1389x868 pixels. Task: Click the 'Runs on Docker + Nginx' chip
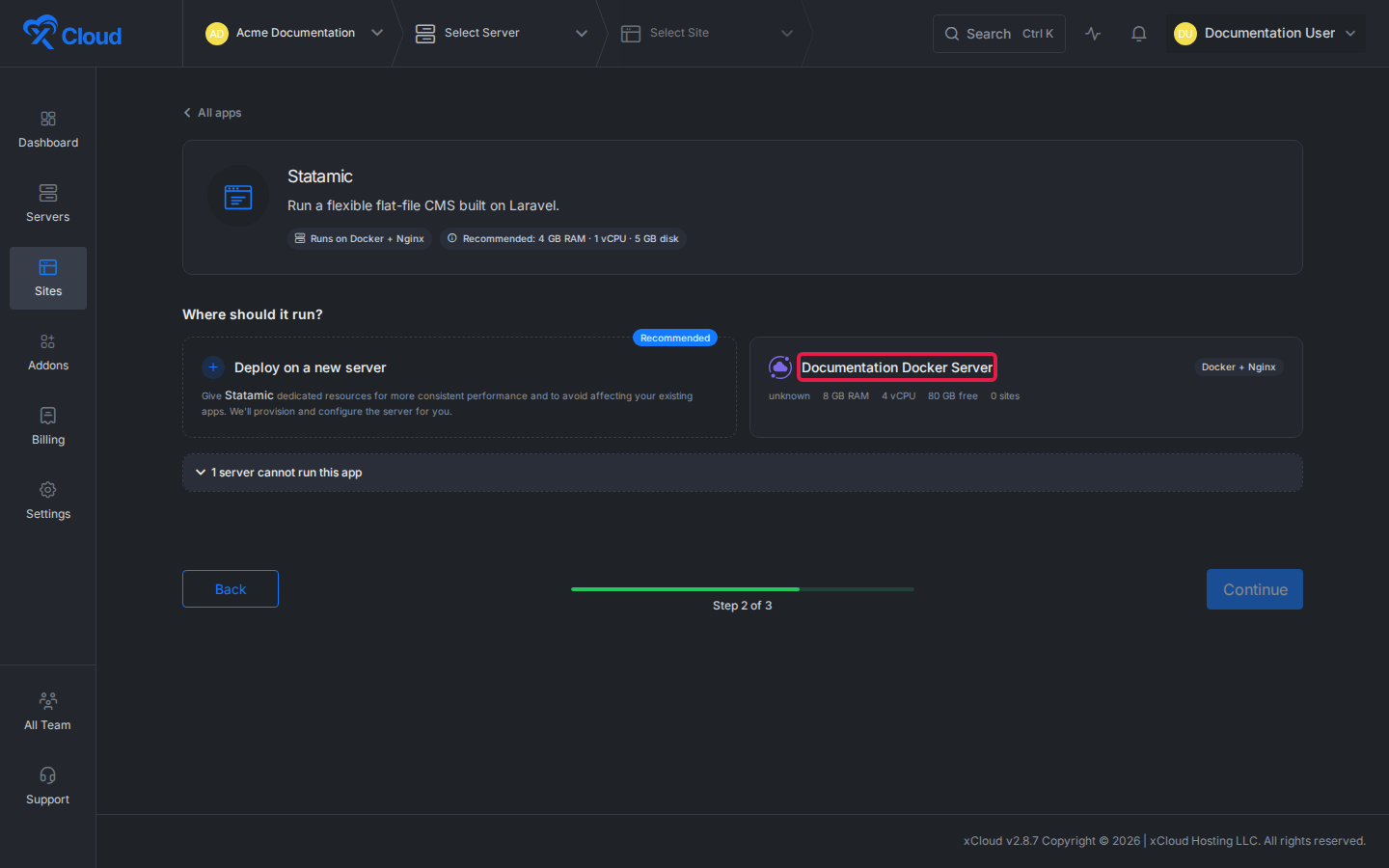tap(360, 238)
